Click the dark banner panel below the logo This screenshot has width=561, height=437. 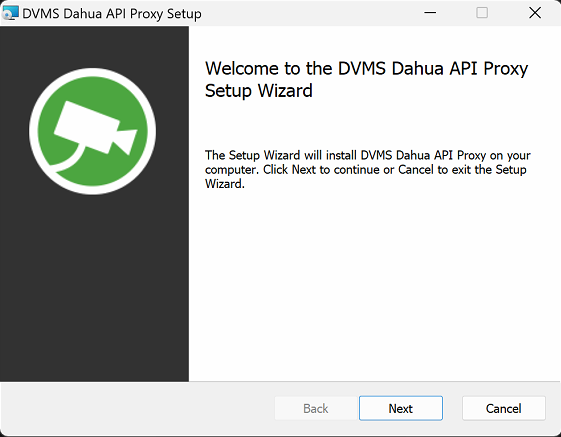point(94,286)
